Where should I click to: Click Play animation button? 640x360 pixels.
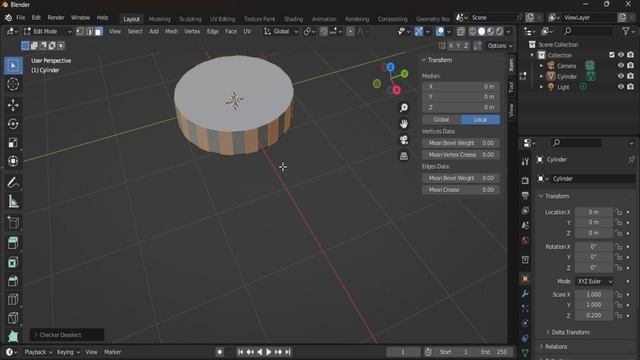pos(269,352)
